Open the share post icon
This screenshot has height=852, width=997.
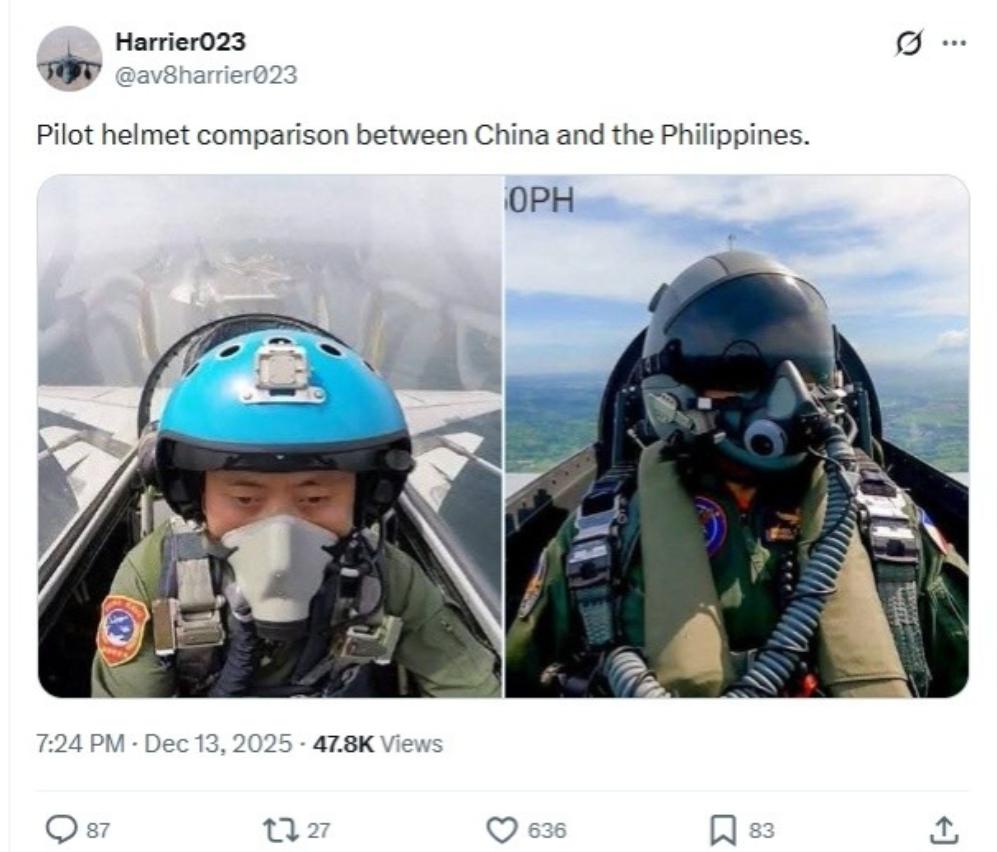coord(944,829)
